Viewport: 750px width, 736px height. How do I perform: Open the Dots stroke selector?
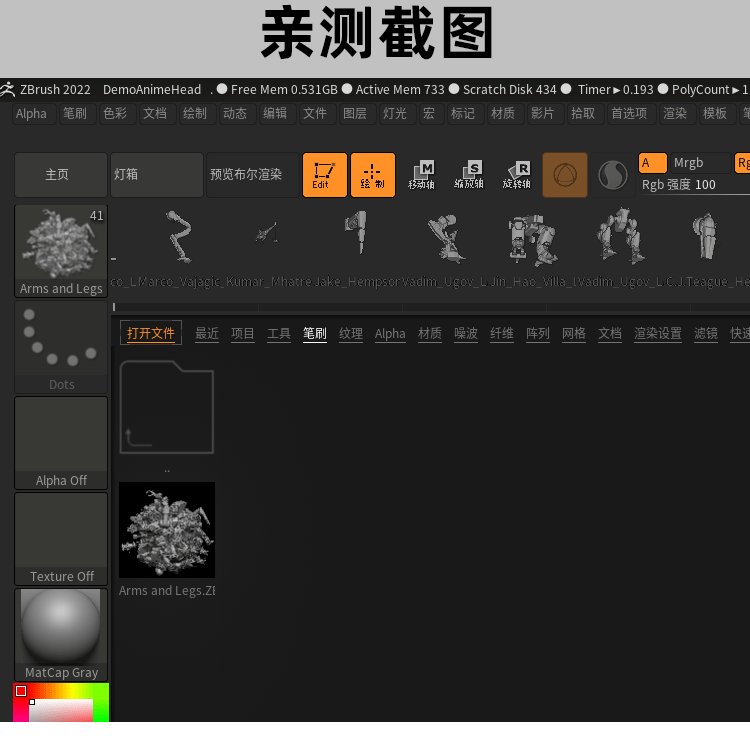pos(61,347)
